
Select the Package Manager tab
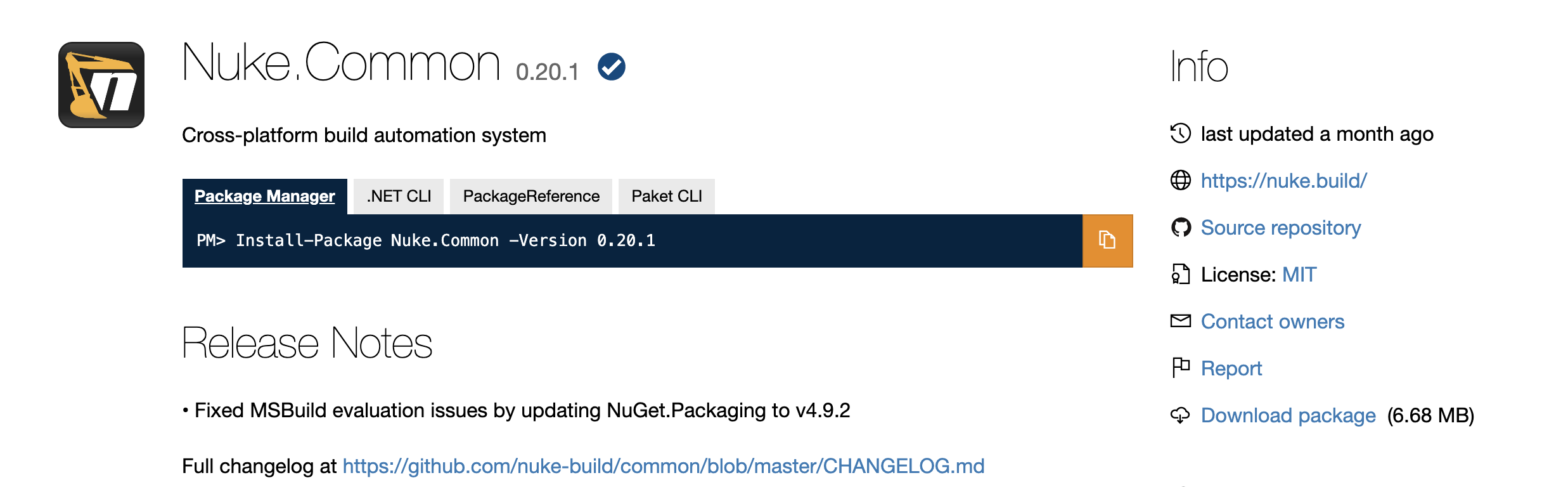[x=264, y=196]
